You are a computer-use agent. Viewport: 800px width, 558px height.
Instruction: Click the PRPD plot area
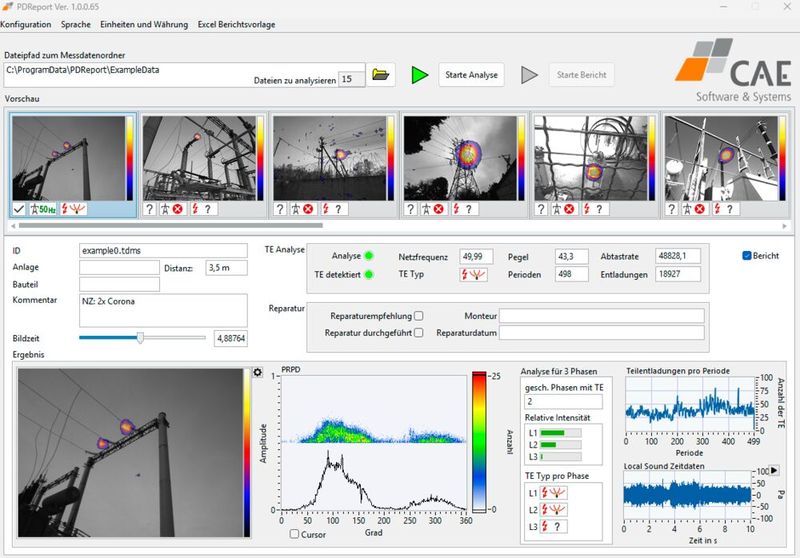[373, 442]
